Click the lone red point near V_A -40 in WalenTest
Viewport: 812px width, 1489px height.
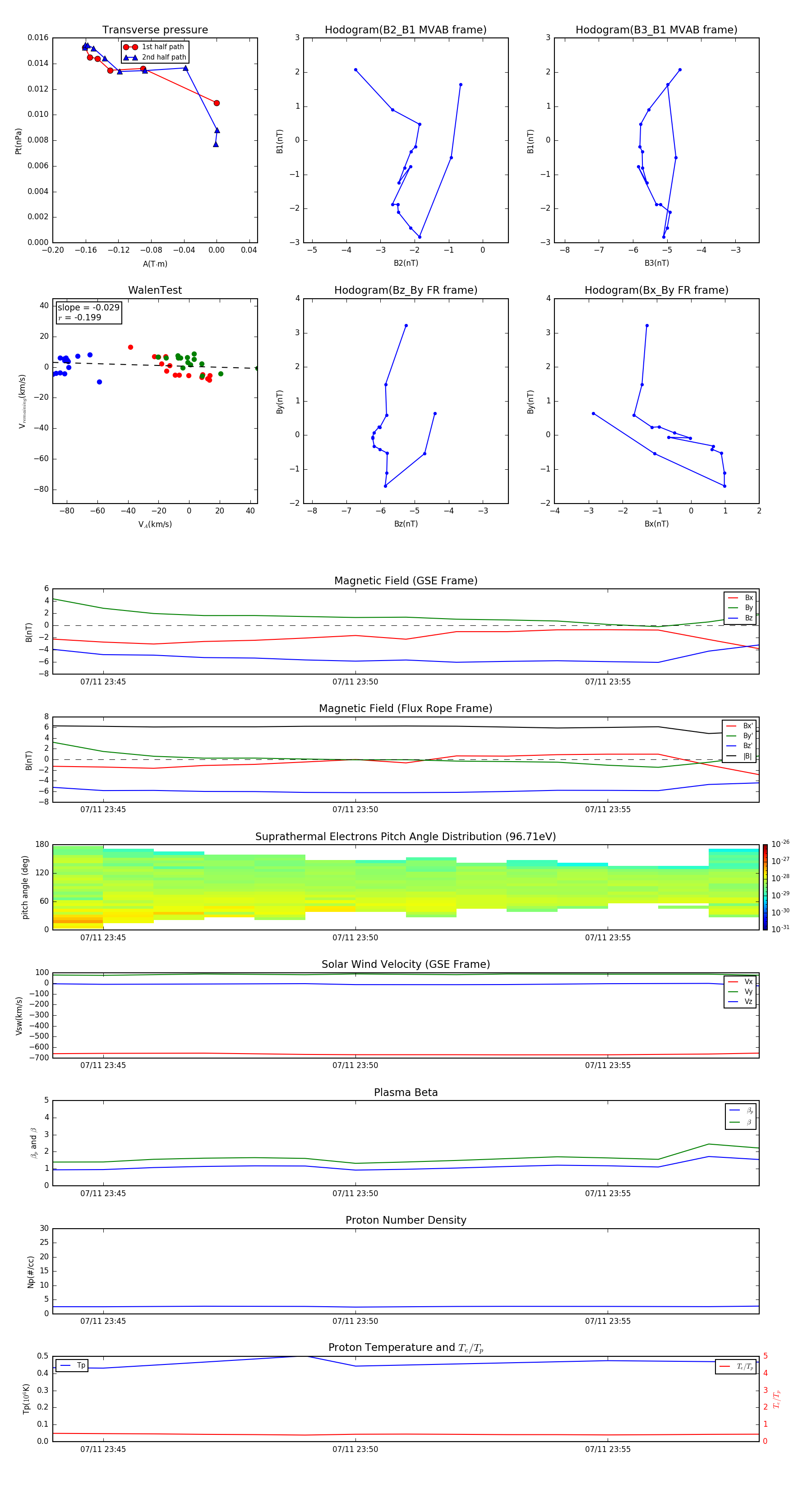pos(131,347)
